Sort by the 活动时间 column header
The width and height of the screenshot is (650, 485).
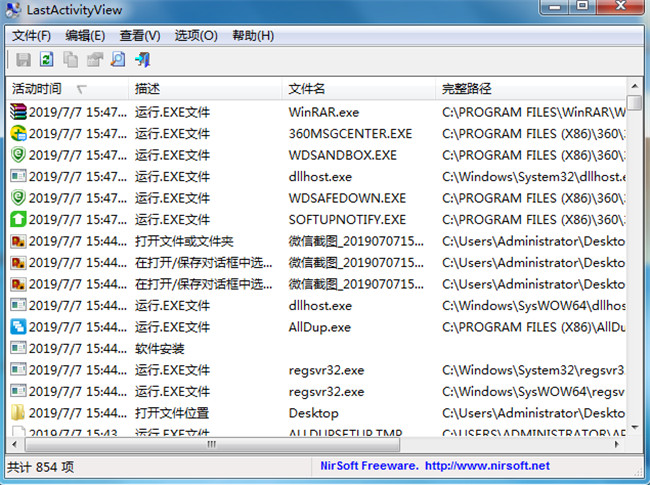pos(68,89)
